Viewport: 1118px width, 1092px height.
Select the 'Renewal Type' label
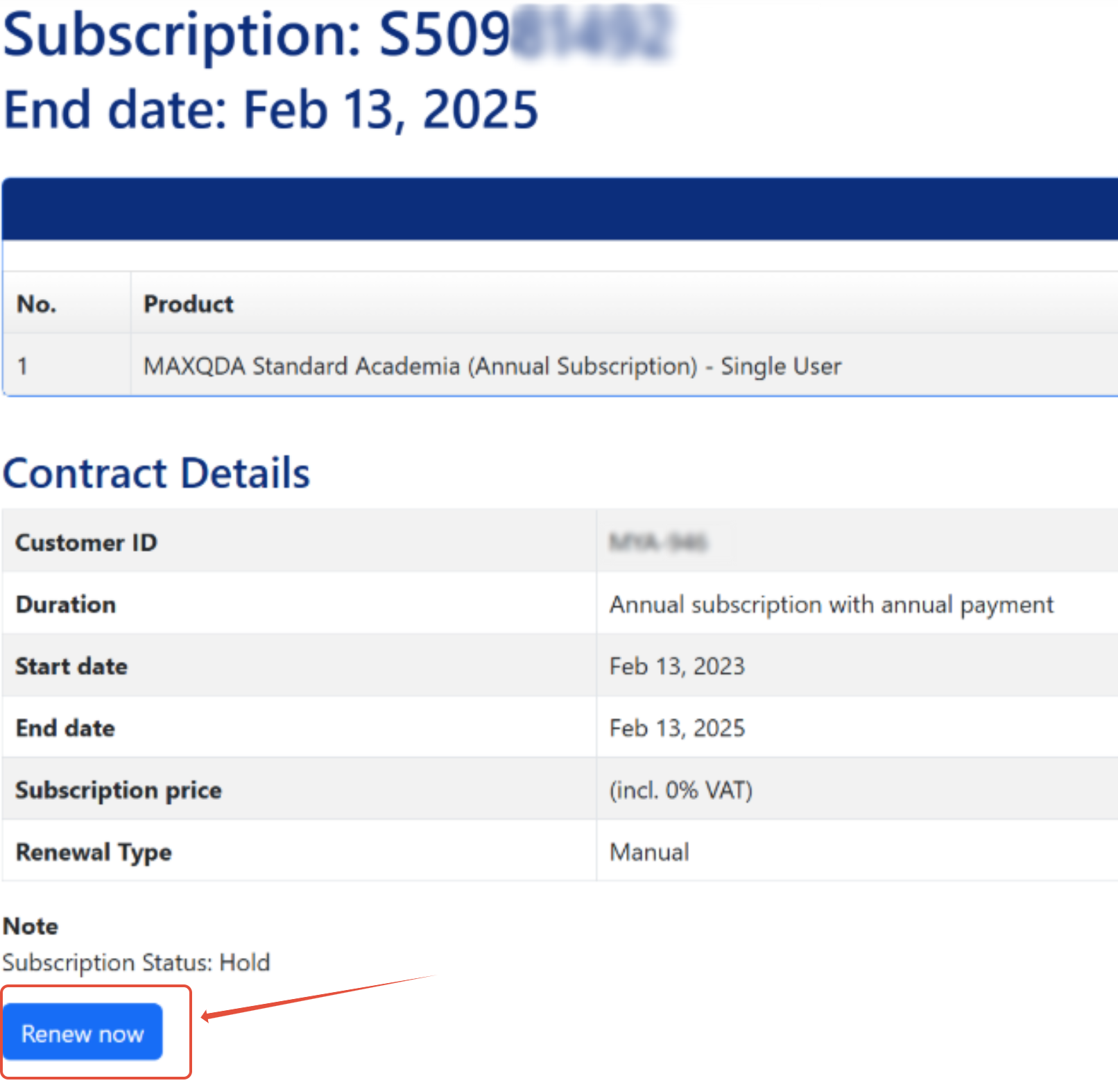click(94, 852)
